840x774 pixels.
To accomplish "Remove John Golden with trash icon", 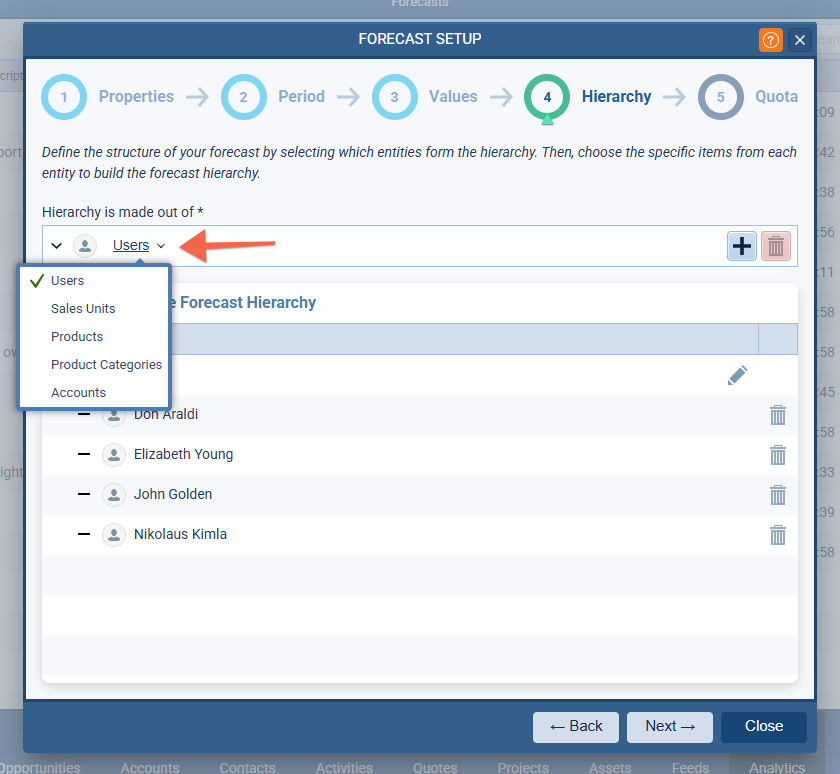I will (778, 495).
